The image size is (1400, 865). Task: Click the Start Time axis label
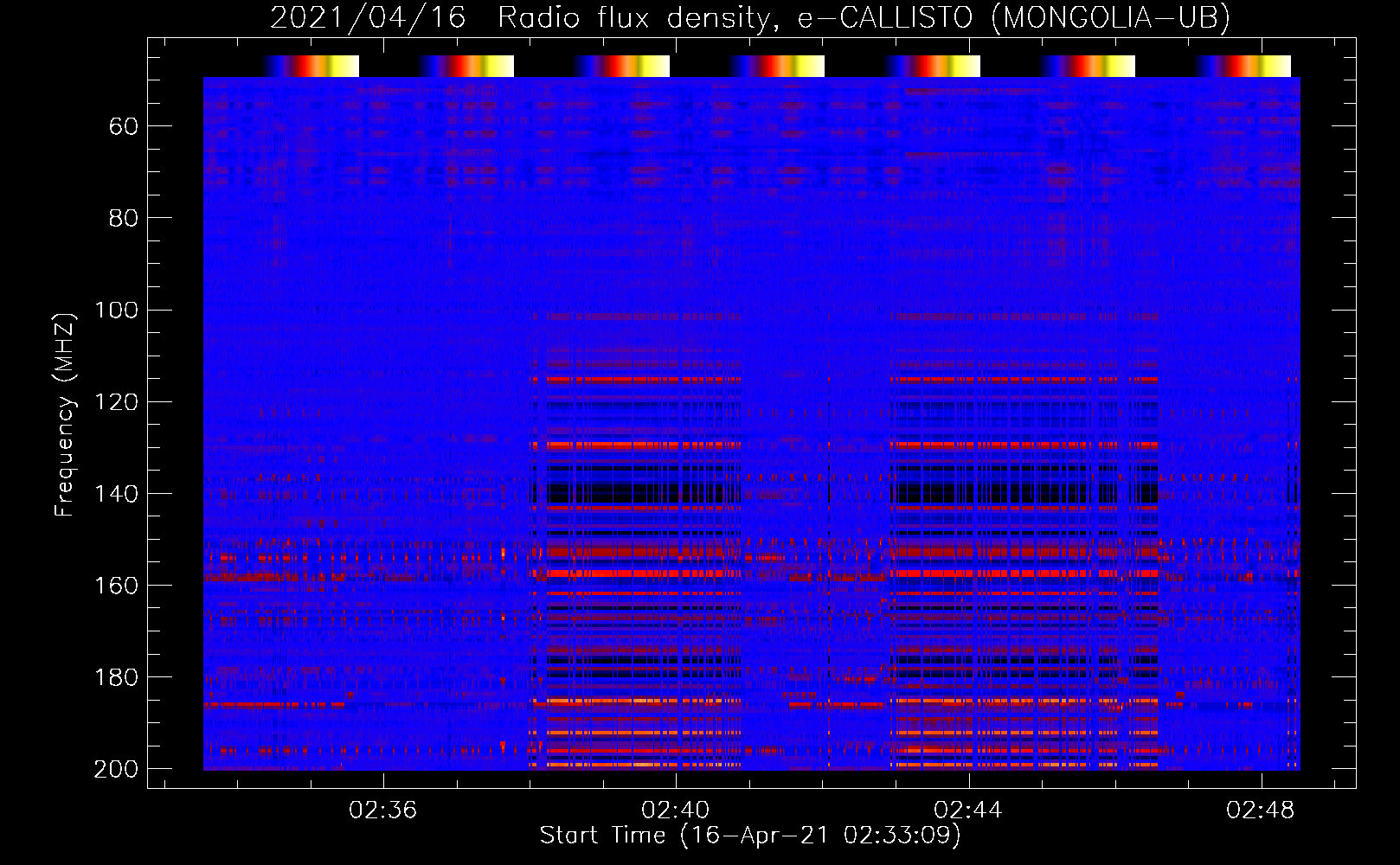(x=750, y=836)
